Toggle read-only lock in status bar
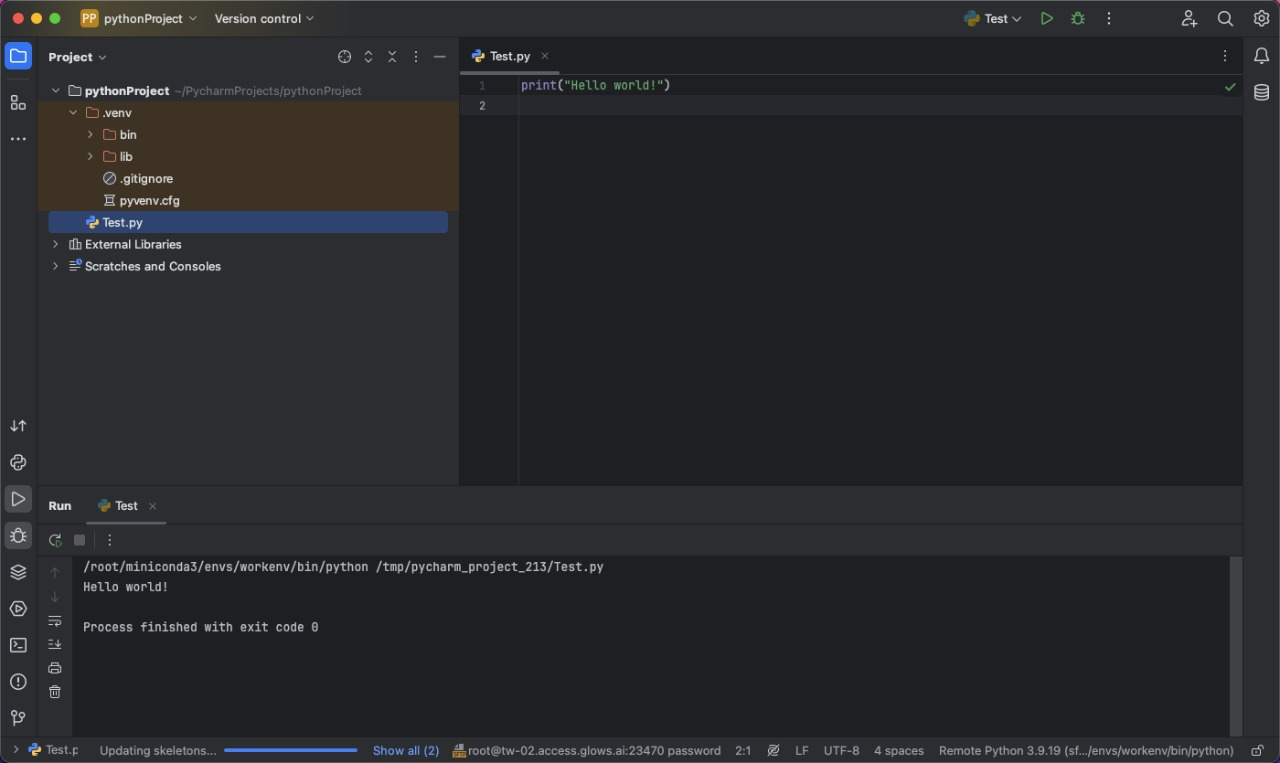1280x763 pixels. point(1257,750)
